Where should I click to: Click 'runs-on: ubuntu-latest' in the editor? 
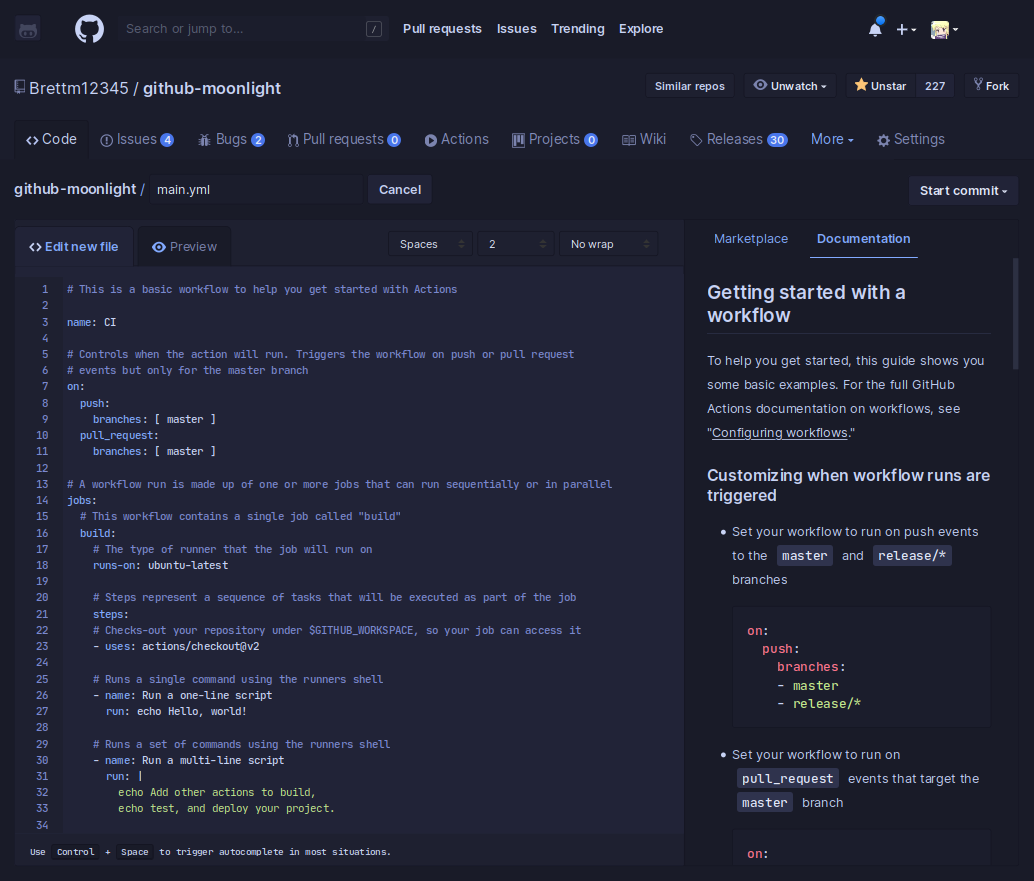[160, 565]
